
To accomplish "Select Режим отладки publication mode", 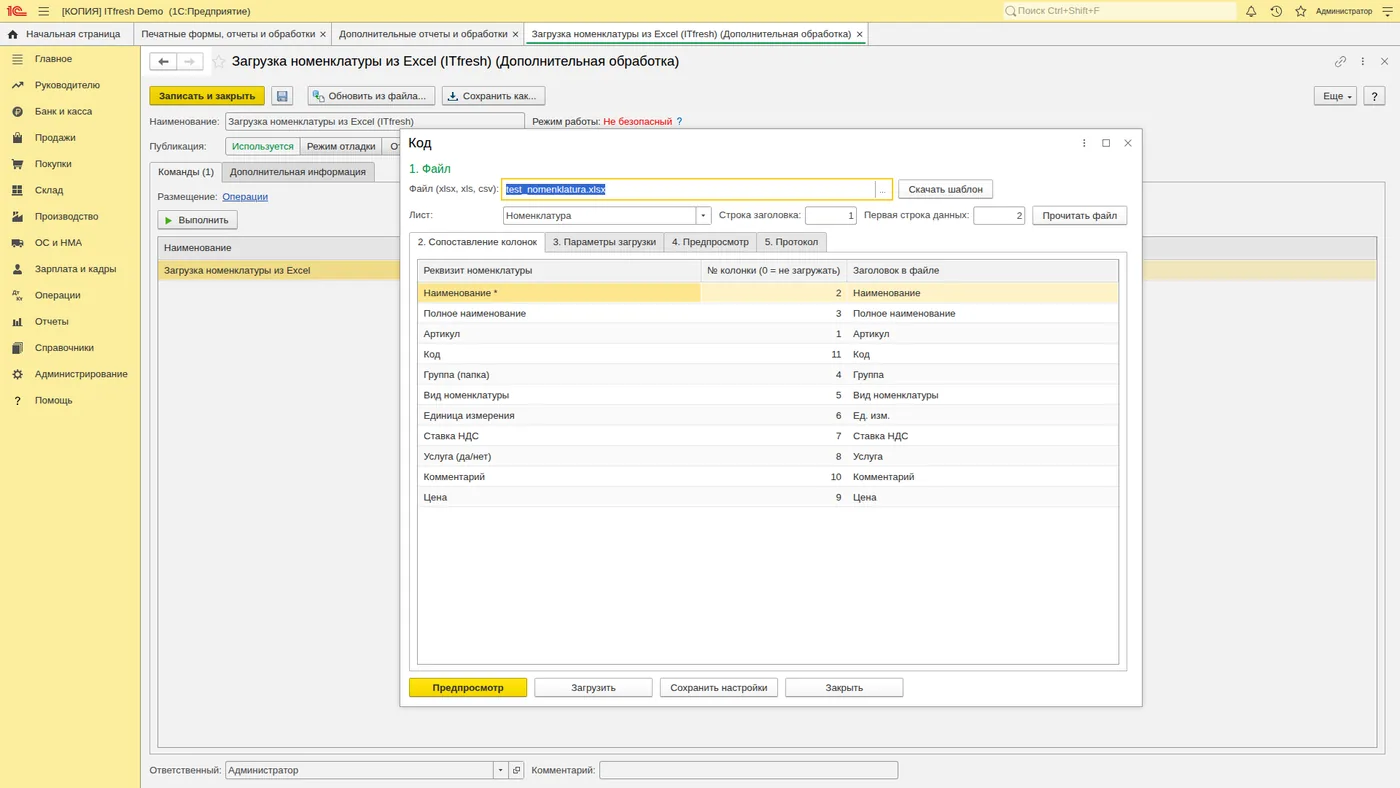I will coord(341,146).
